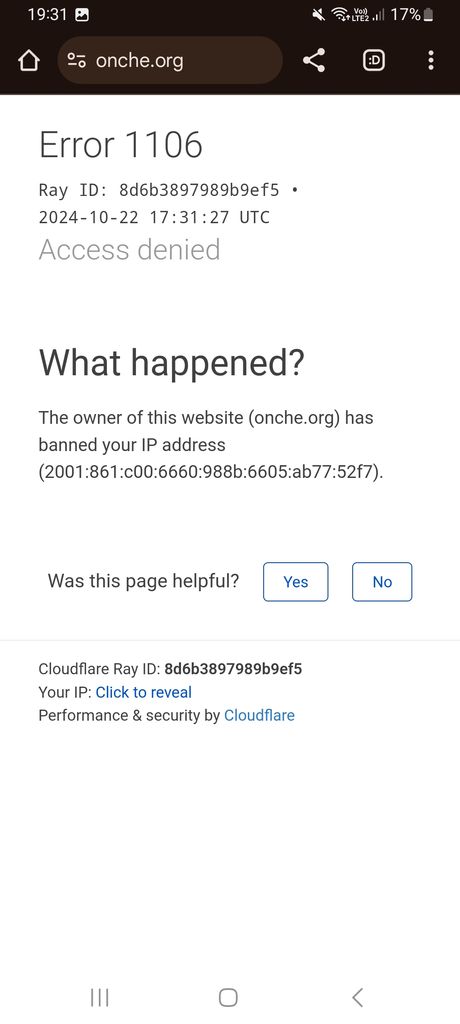
Task: Select the Error 1106 heading
Action: (x=121, y=144)
